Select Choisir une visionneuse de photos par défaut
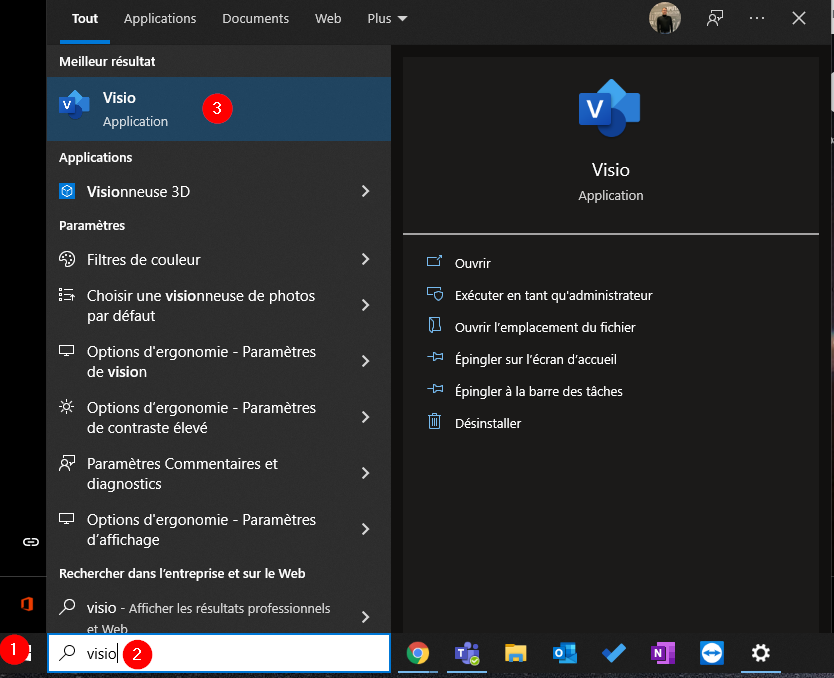The image size is (834, 678). 219,305
